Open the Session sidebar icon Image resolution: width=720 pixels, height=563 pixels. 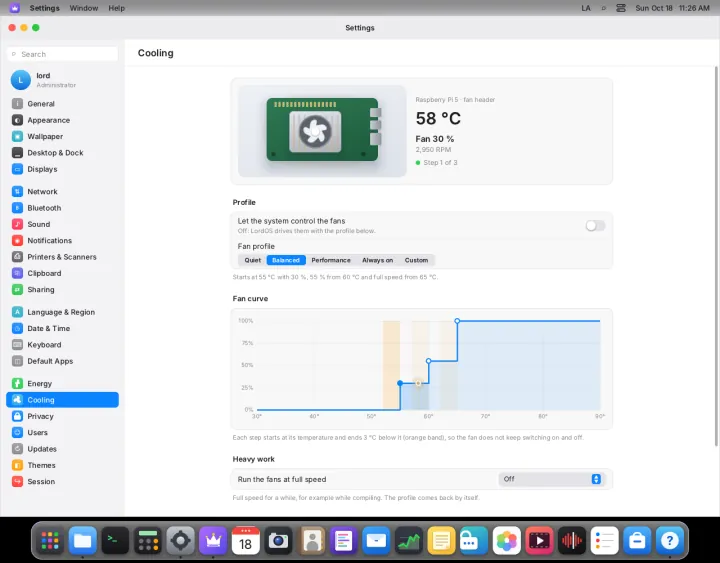point(17,481)
